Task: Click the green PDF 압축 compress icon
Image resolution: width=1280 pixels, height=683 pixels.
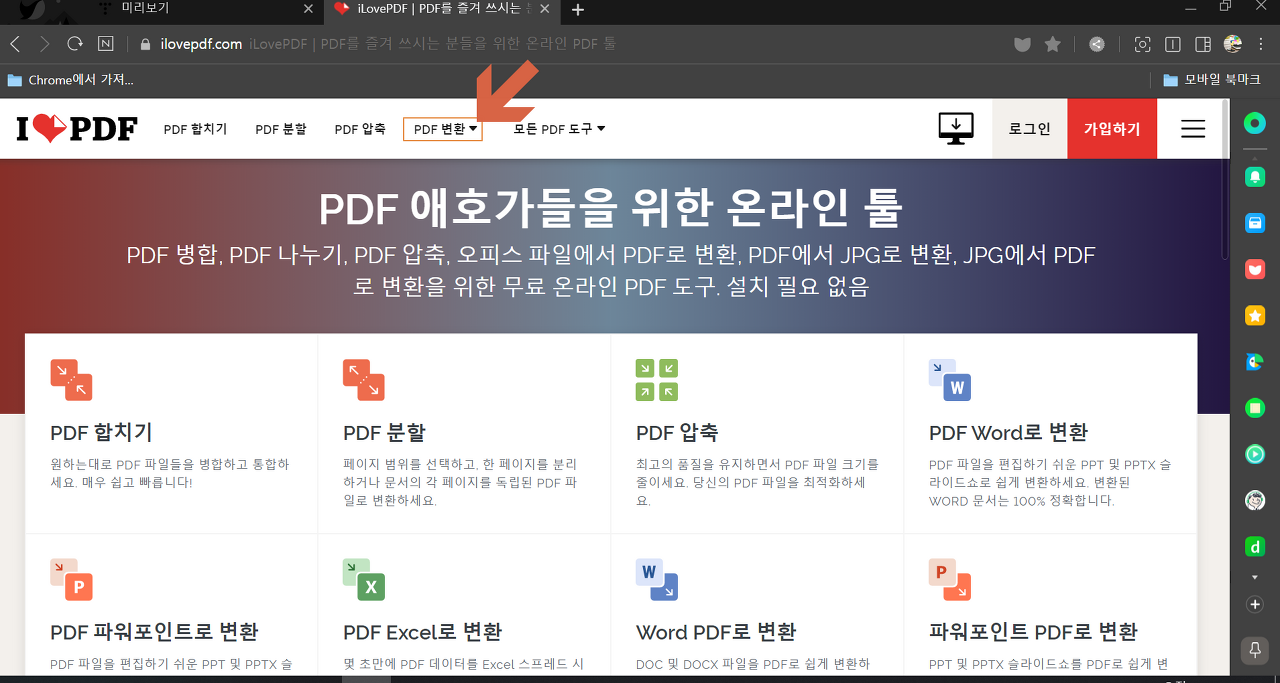Action: tap(657, 380)
